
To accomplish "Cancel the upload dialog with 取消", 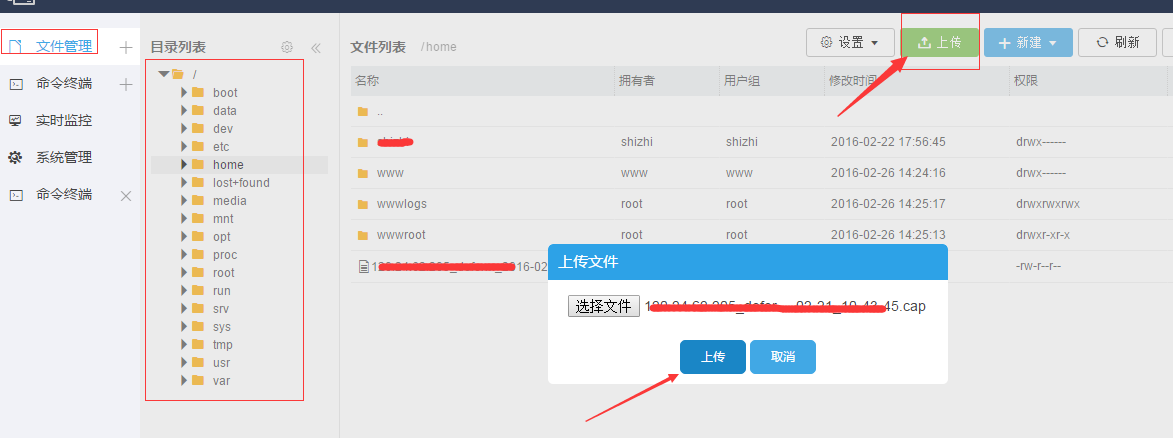I will tap(782, 357).
